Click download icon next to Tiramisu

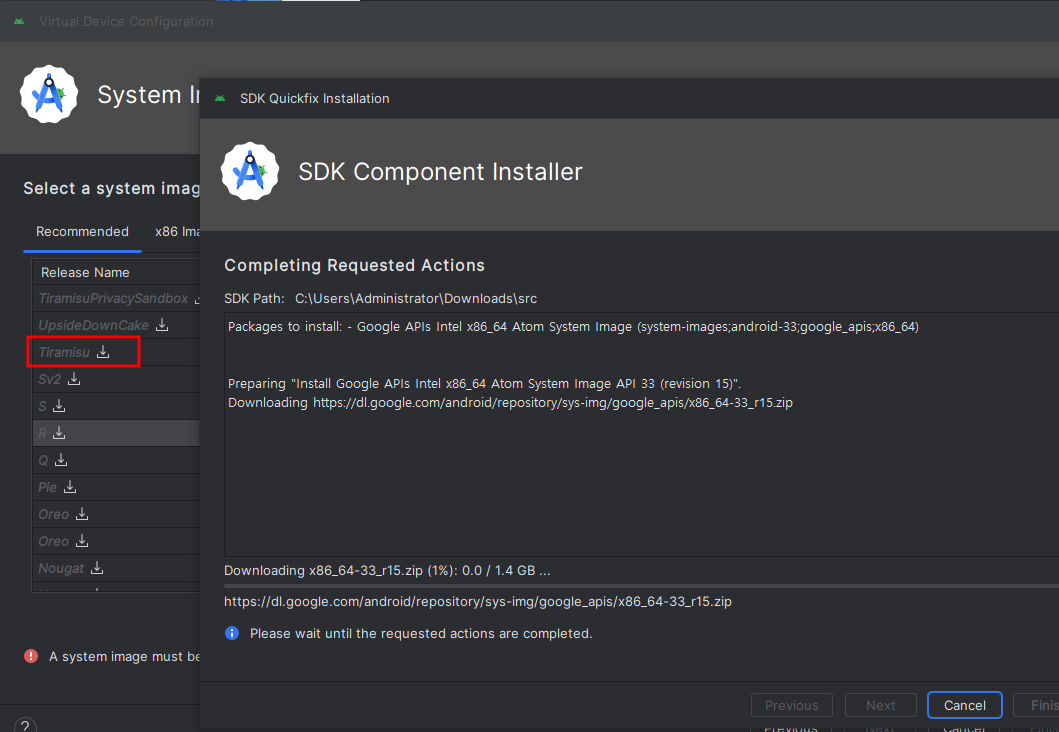point(103,352)
